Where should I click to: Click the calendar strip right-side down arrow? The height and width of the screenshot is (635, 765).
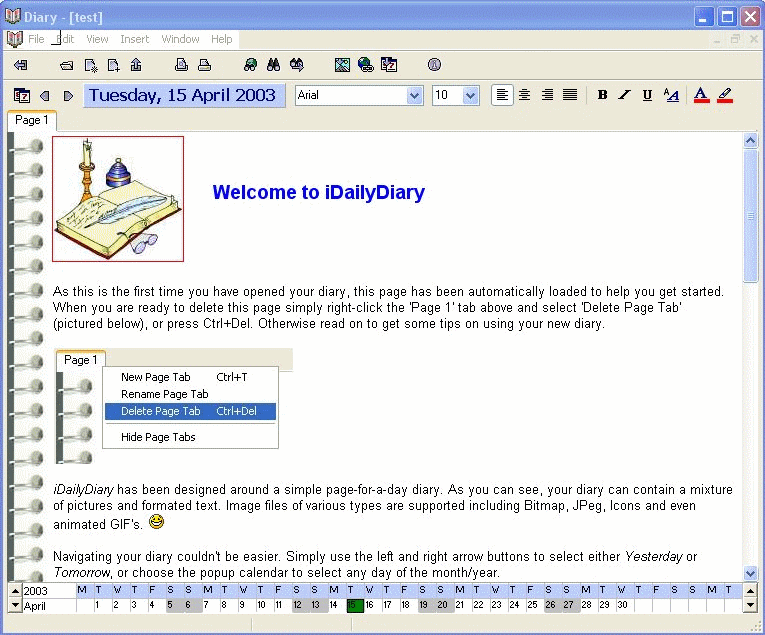click(x=750, y=605)
